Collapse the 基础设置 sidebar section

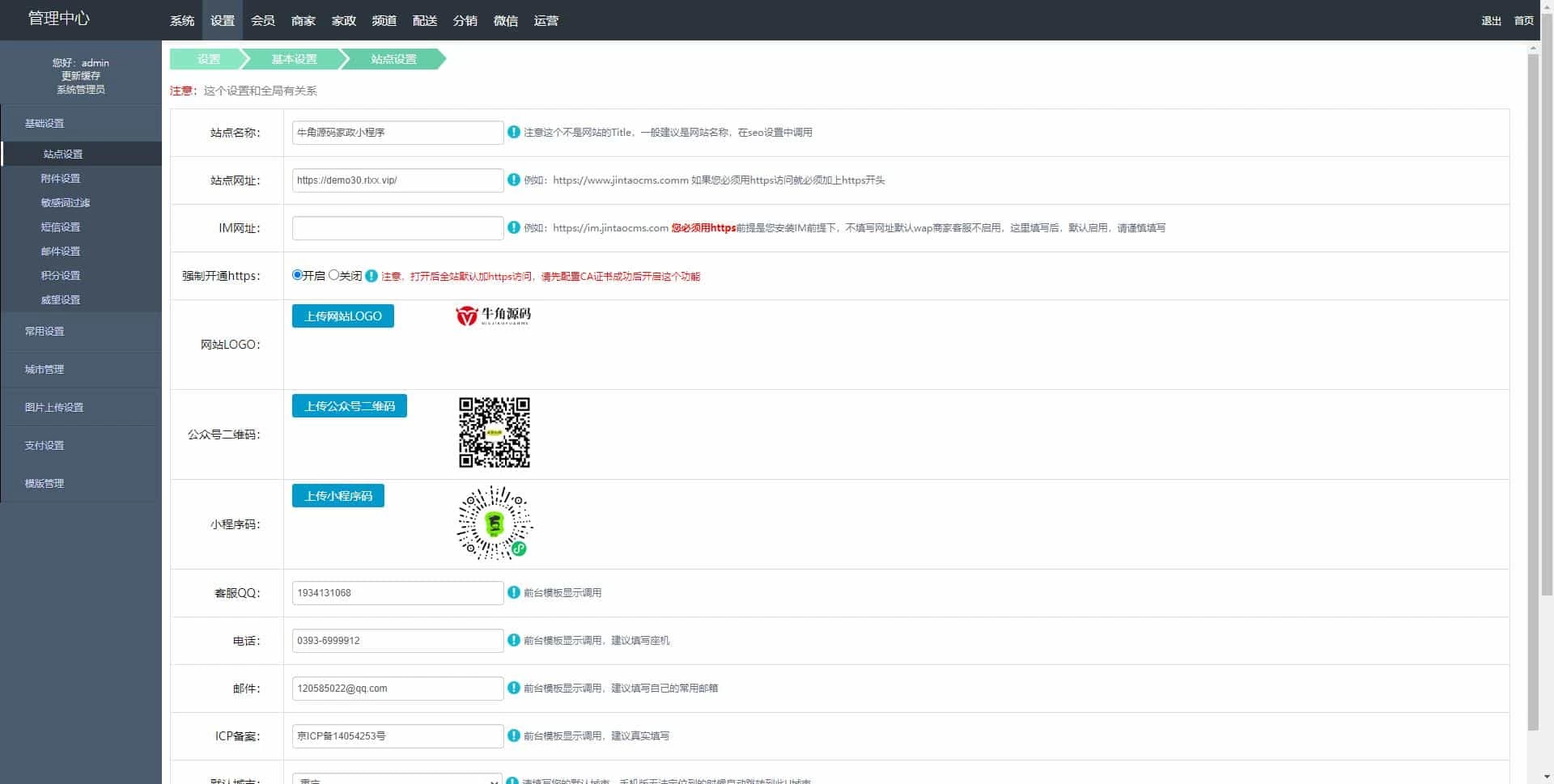(x=45, y=123)
